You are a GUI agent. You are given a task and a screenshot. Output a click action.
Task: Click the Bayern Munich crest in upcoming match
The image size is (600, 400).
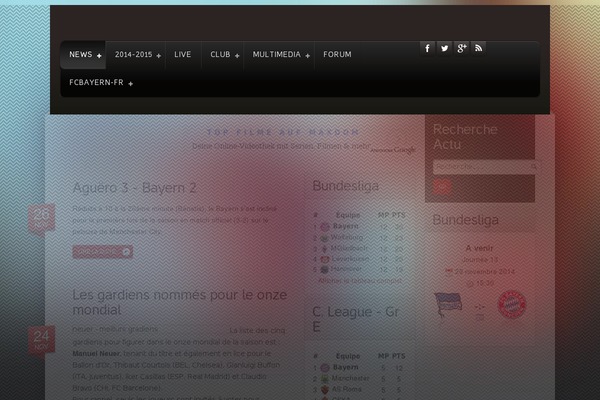tap(512, 305)
